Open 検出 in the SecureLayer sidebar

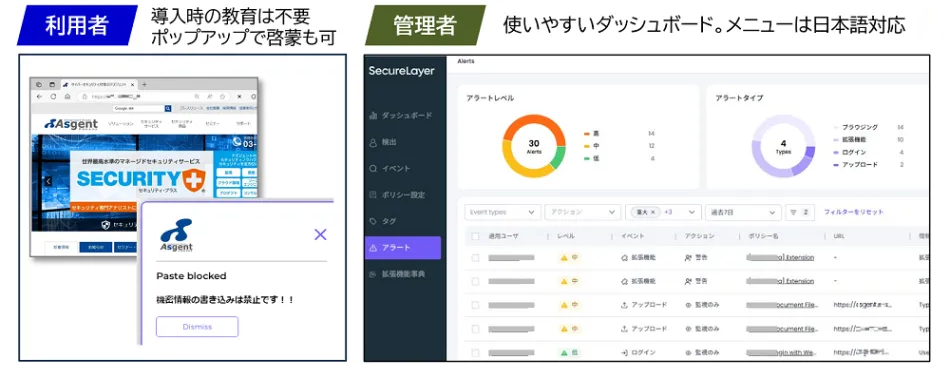click(x=382, y=142)
